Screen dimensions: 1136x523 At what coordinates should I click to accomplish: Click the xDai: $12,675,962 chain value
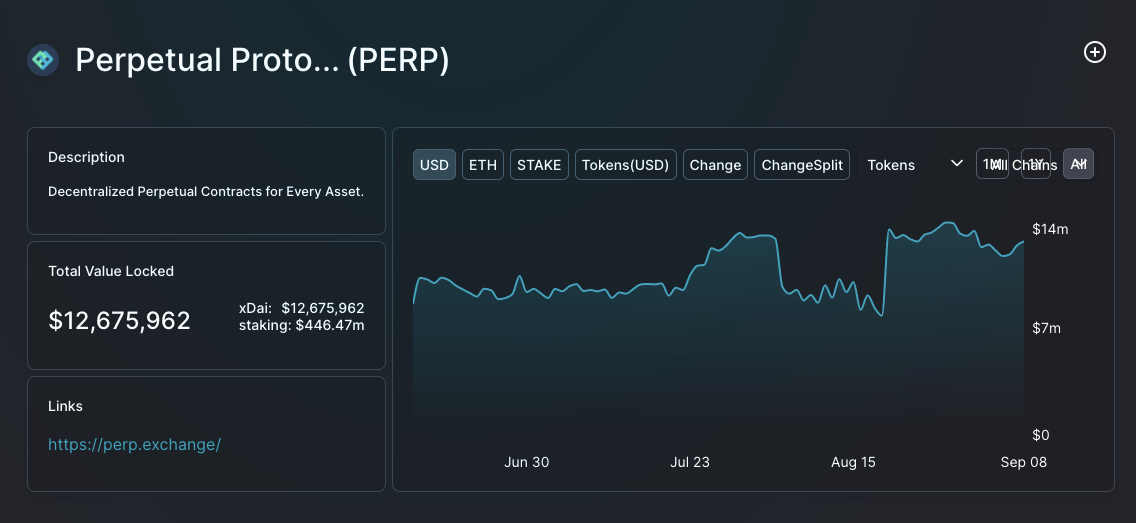pyautogui.click(x=301, y=308)
